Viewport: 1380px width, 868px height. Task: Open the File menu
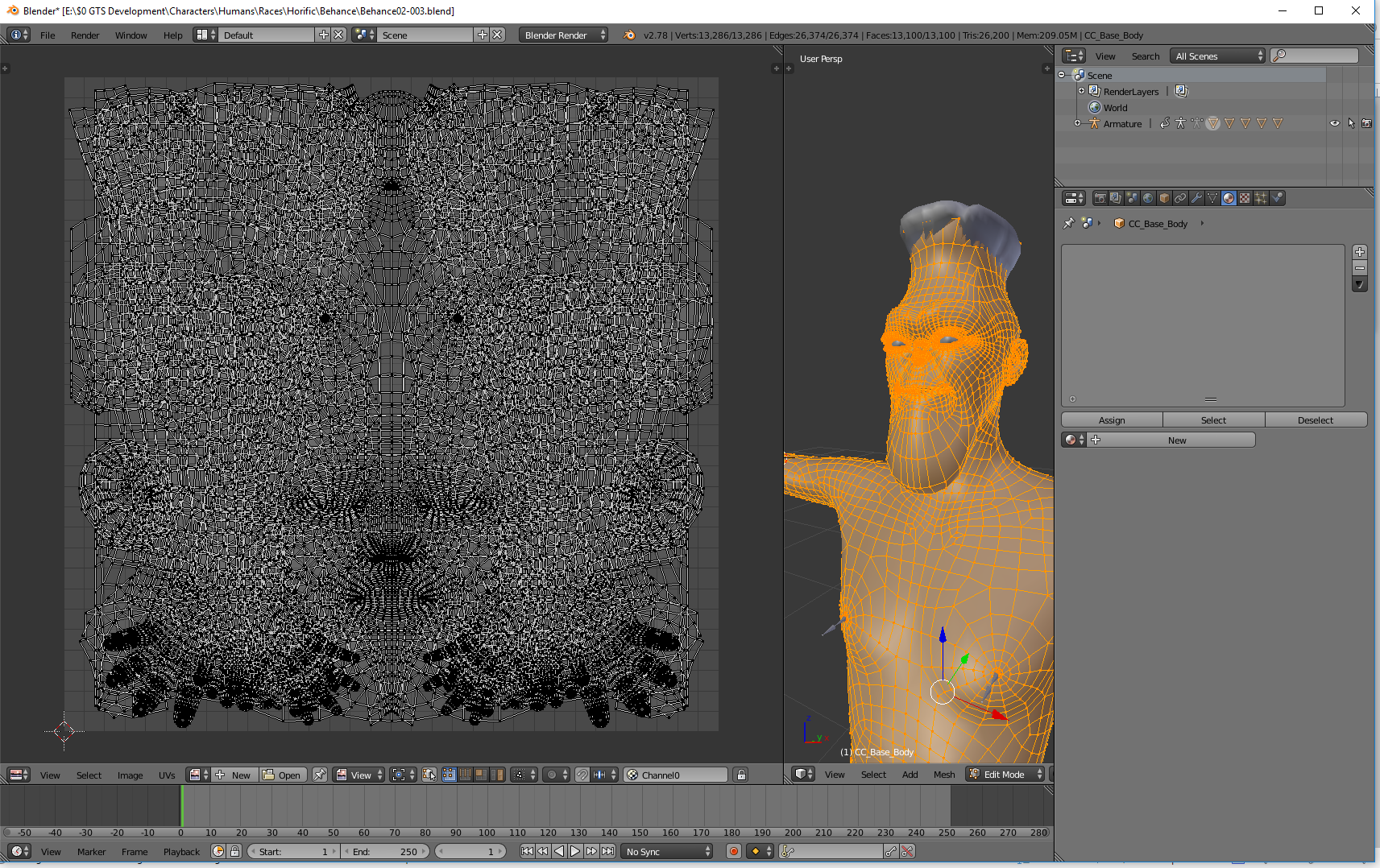pos(48,35)
